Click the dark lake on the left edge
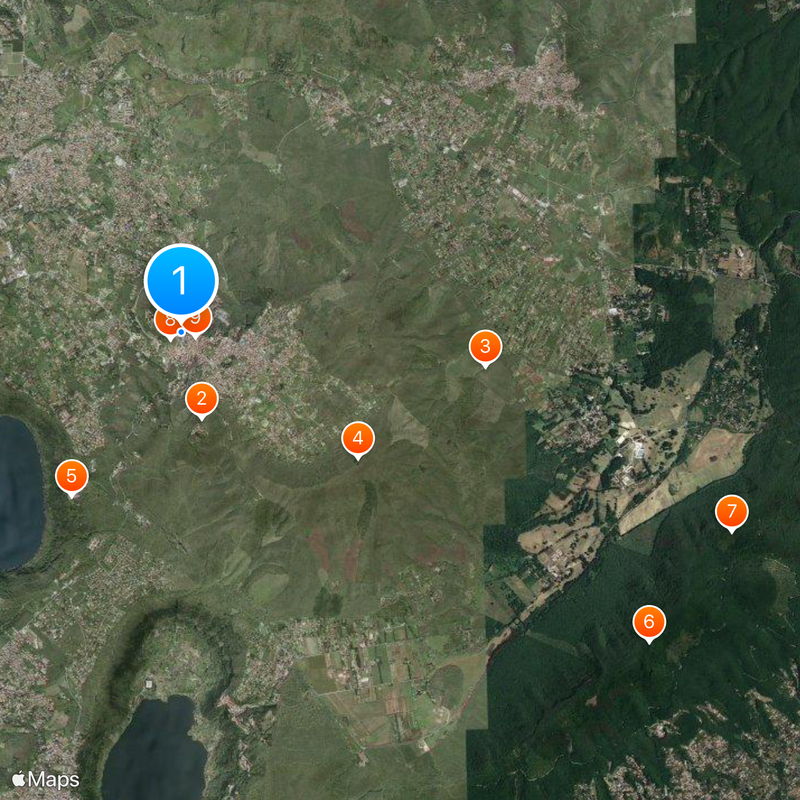Screen dimensions: 800x800 [20, 492]
